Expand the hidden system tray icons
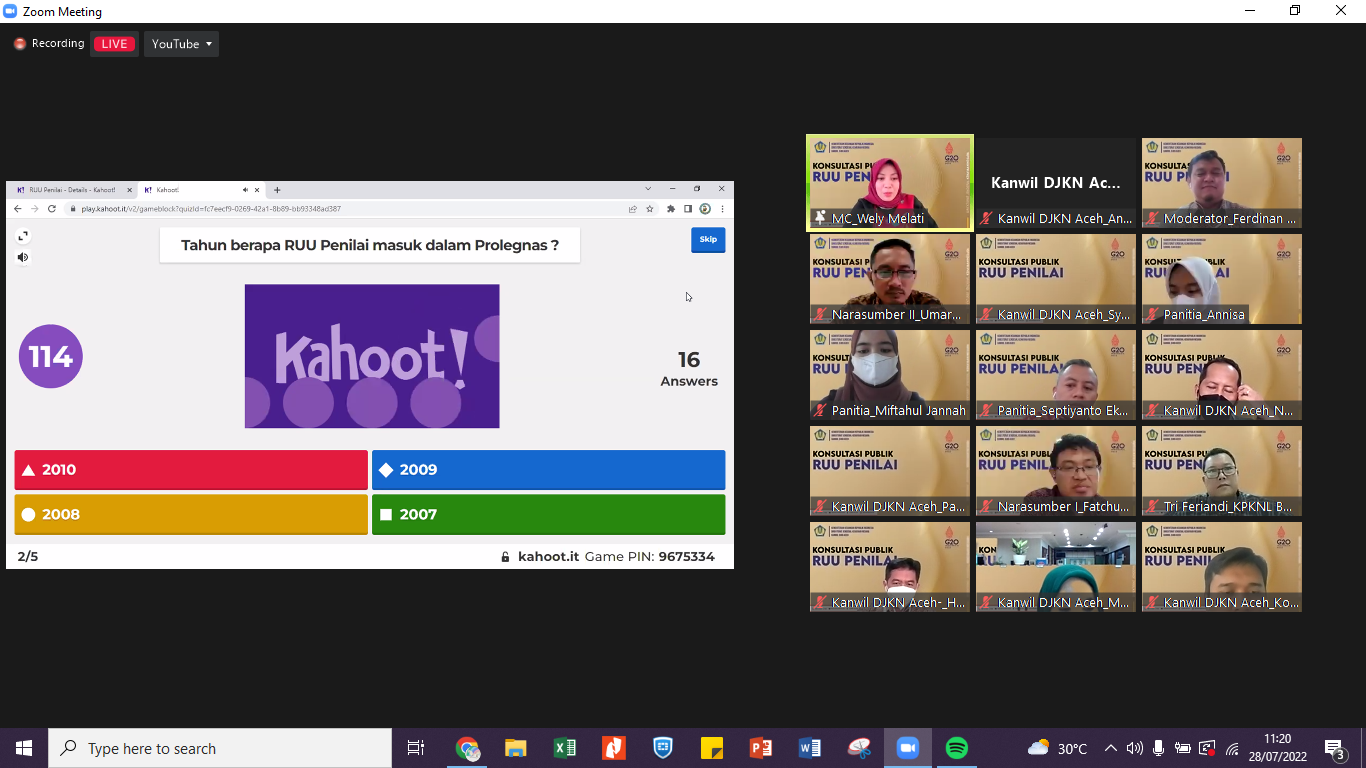Screen dimensions: 1366x768 [1110, 748]
